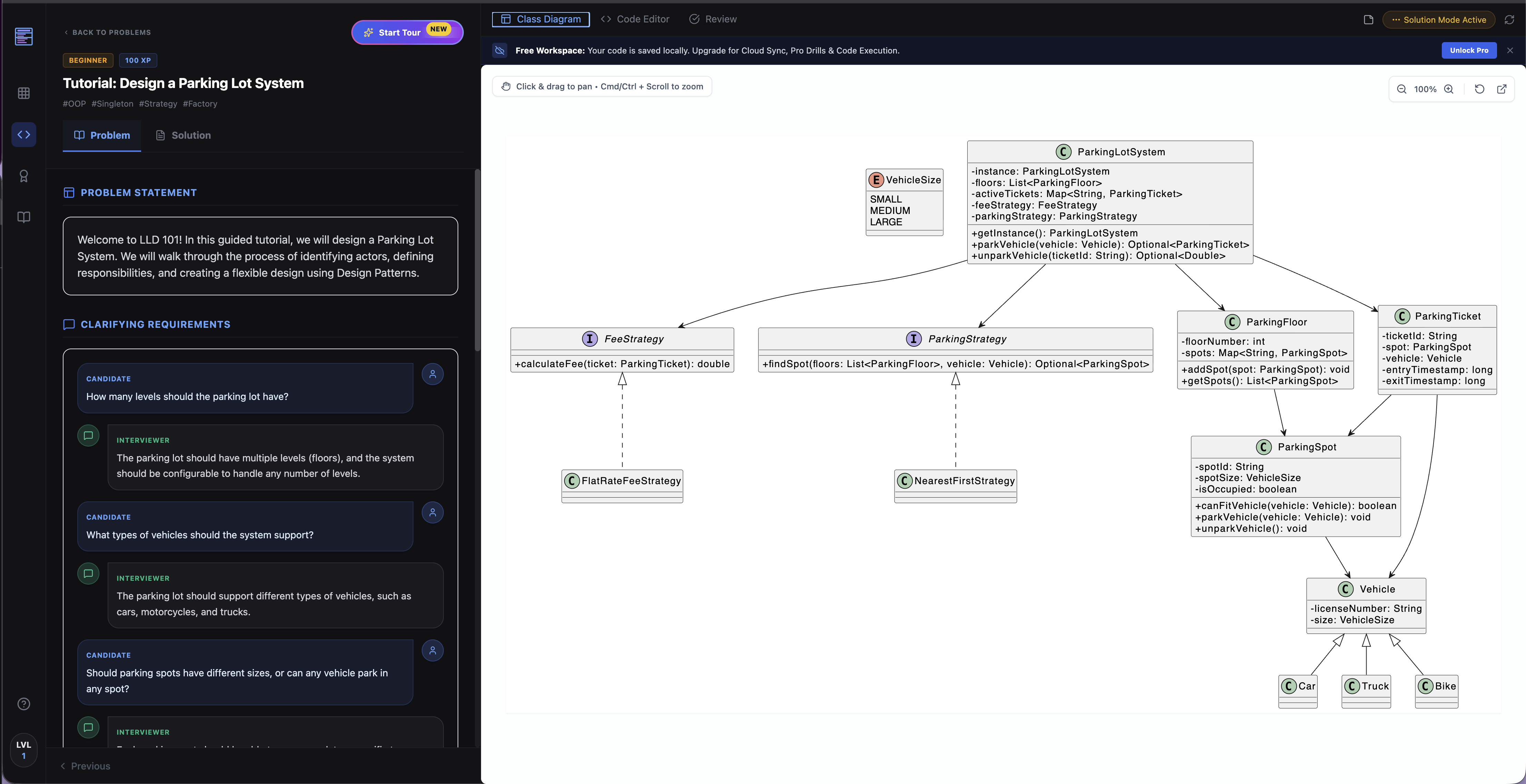Click the BEGINNER difficulty badge

pos(88,60)
